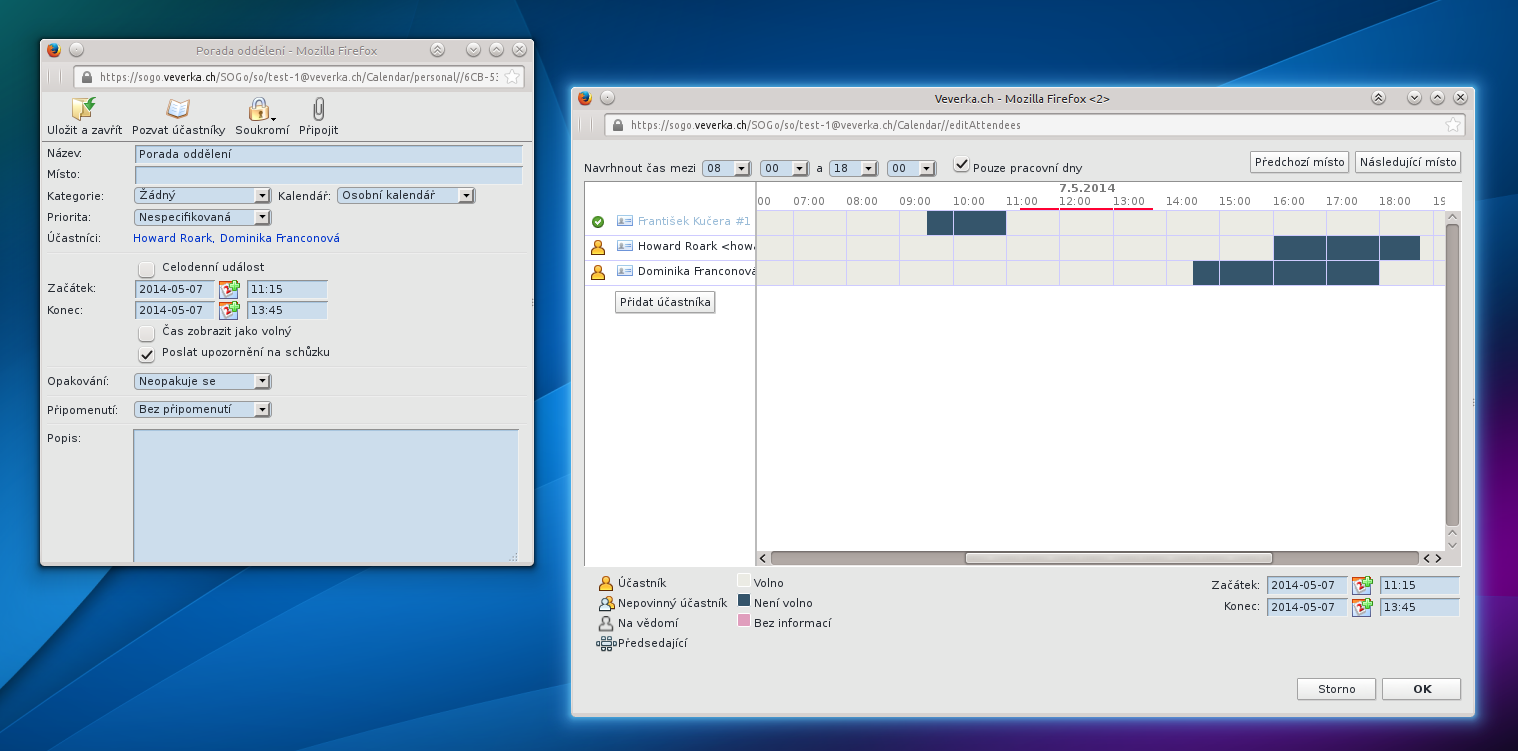Click the contact card icon beside František Kučera
The image size is (1518, 751).
coord(625,221)
